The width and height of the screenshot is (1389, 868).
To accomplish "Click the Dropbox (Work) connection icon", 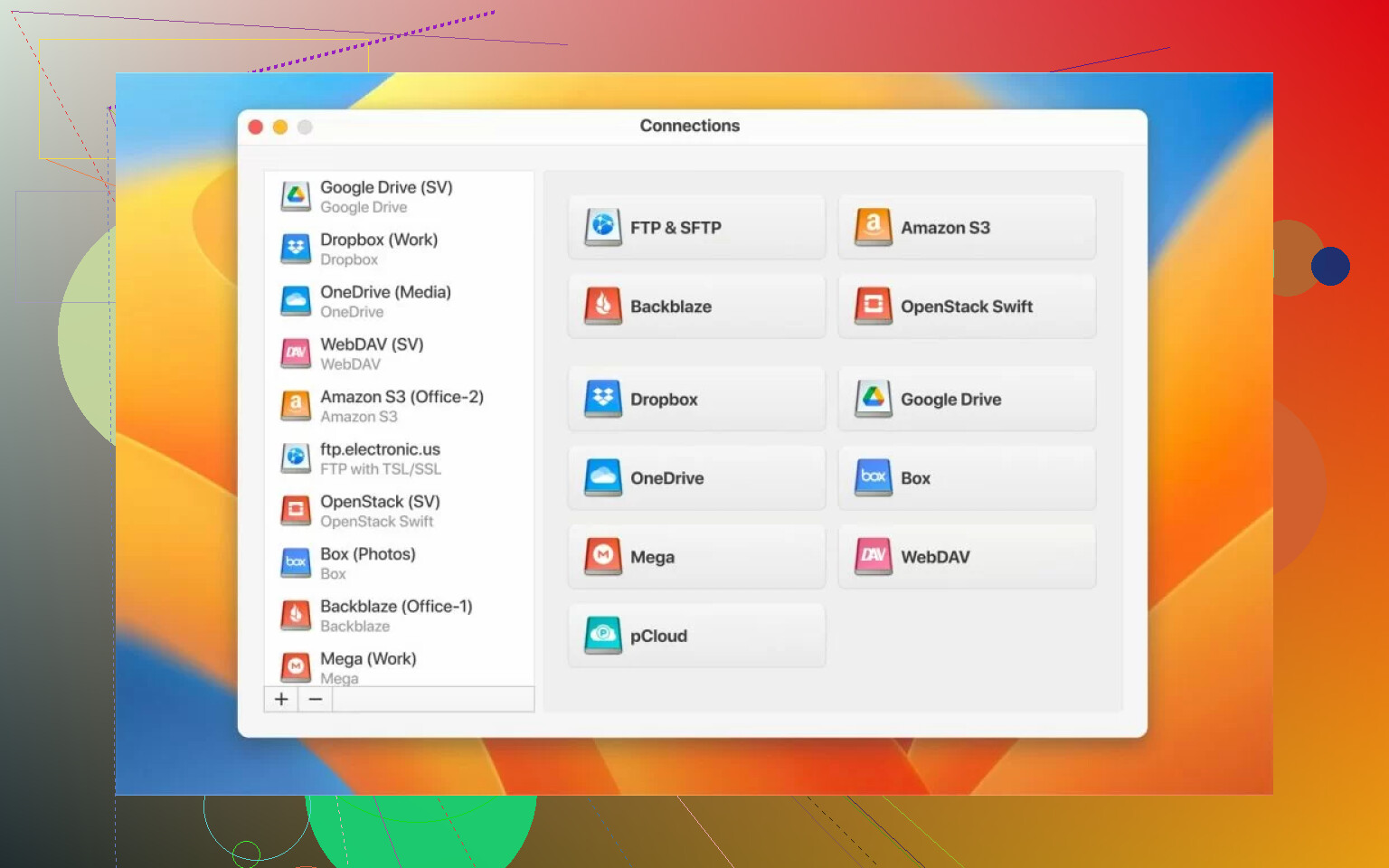I will point(296,249).
